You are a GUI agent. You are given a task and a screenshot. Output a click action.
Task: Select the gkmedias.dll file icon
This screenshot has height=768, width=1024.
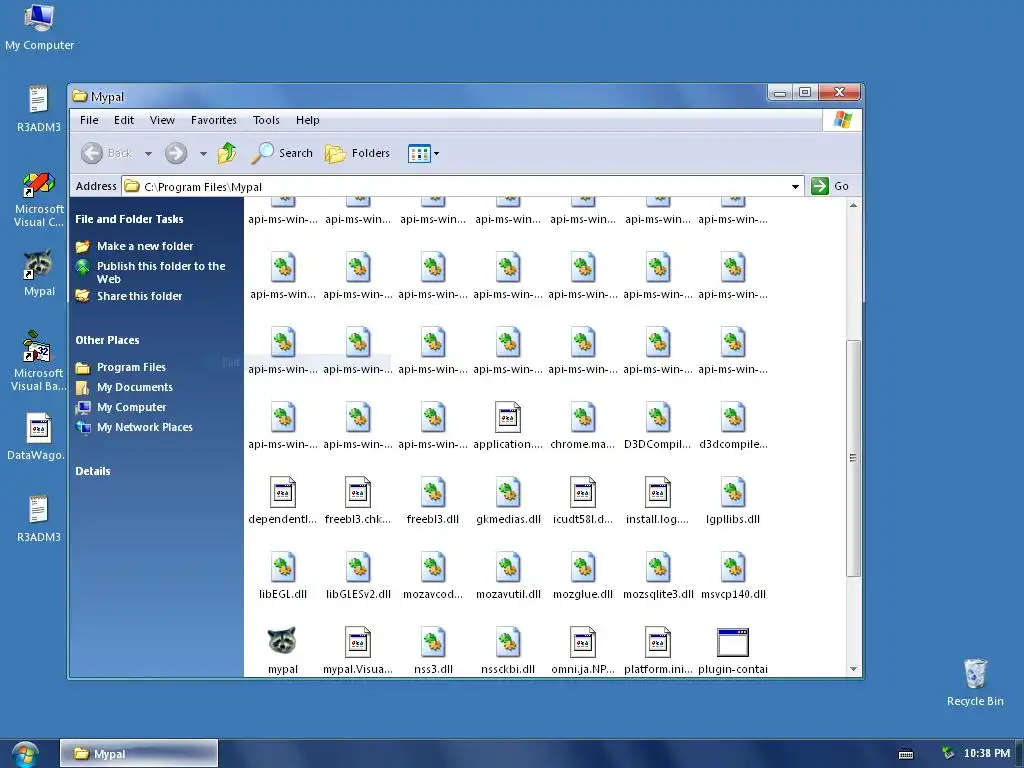click(x=507, y=492)
